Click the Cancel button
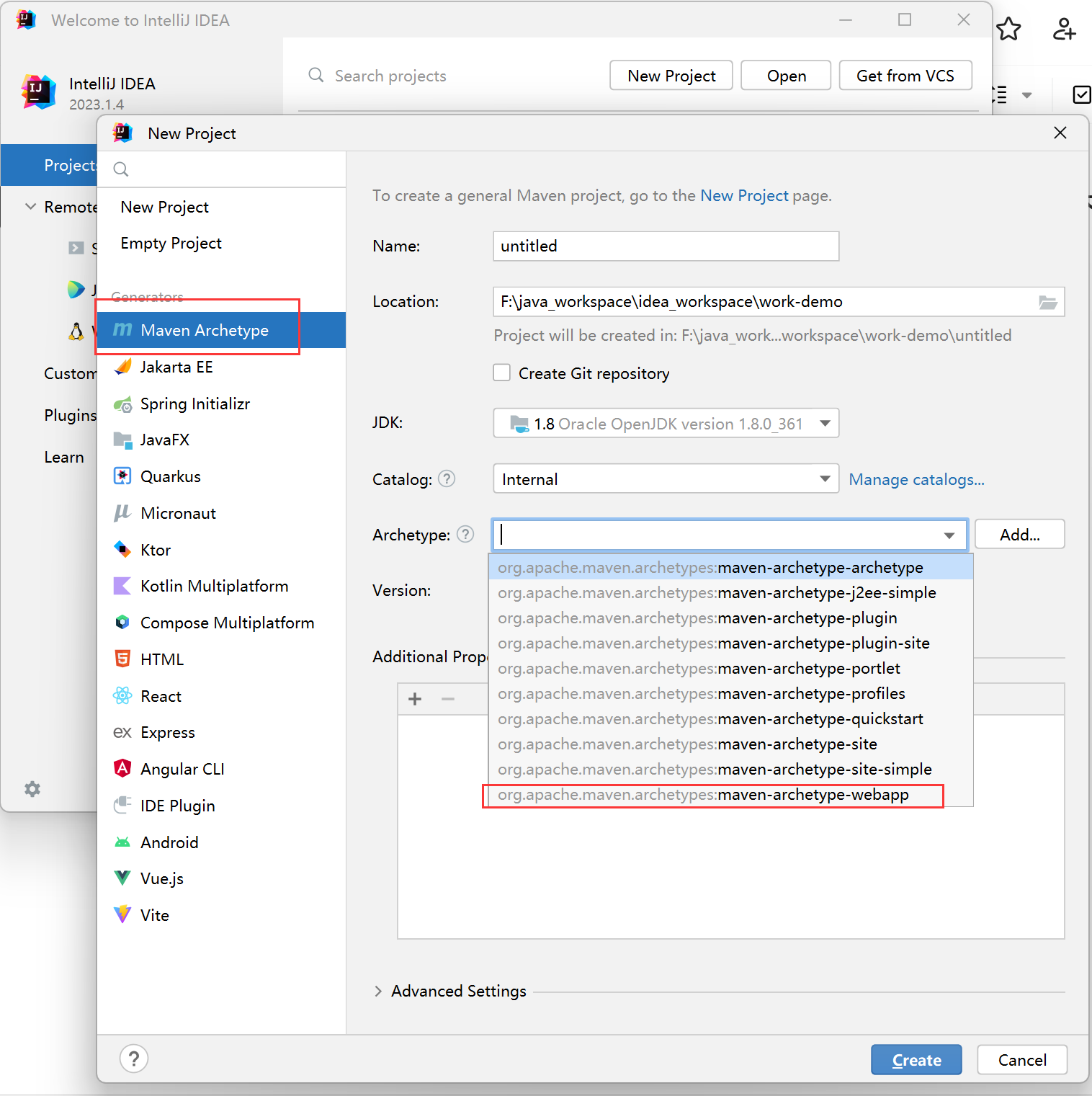1092x1096 pixels. [1022, 1060]
